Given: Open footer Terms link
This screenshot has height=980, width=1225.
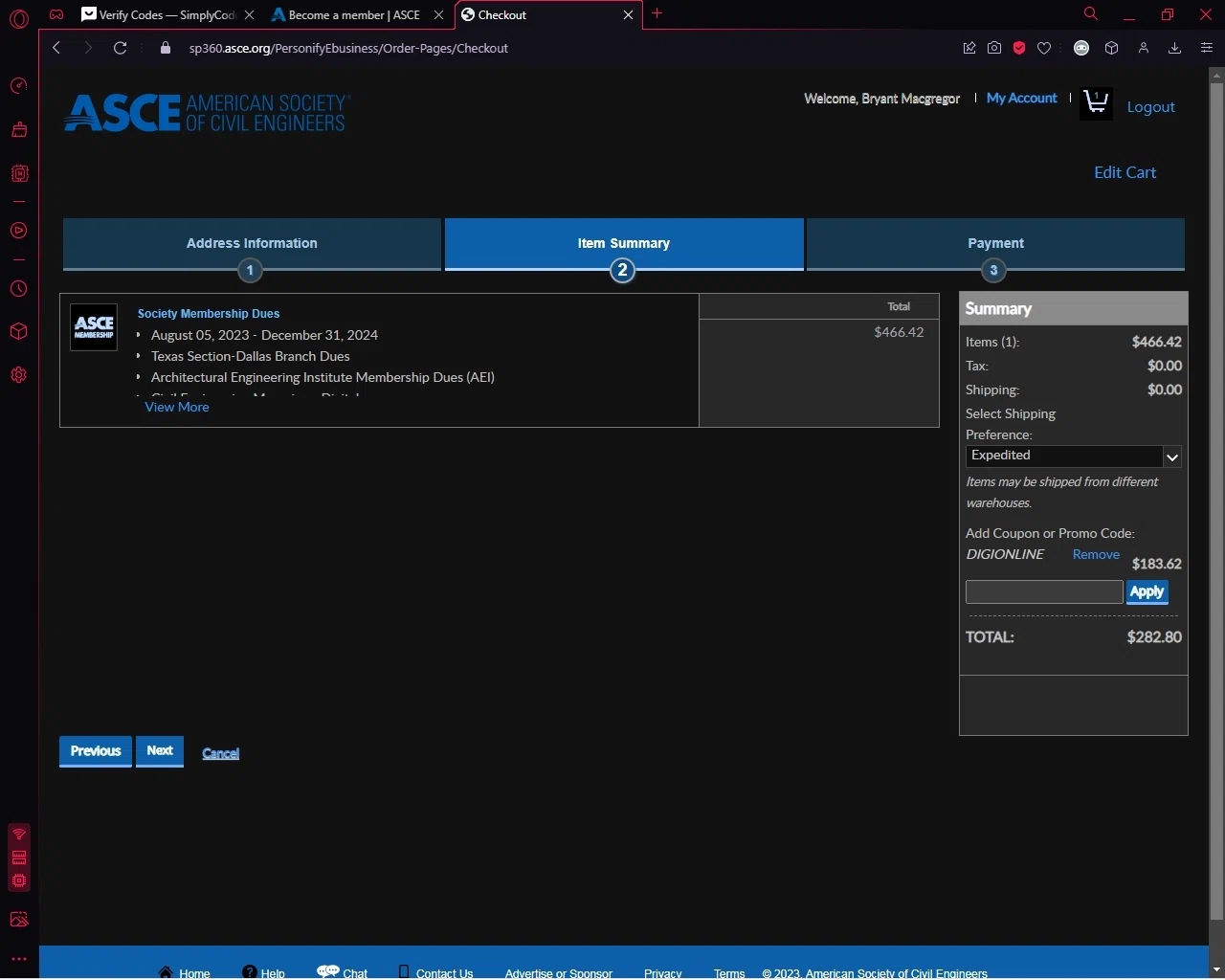Looking at the screenshot, I should (x=729, y=974).
